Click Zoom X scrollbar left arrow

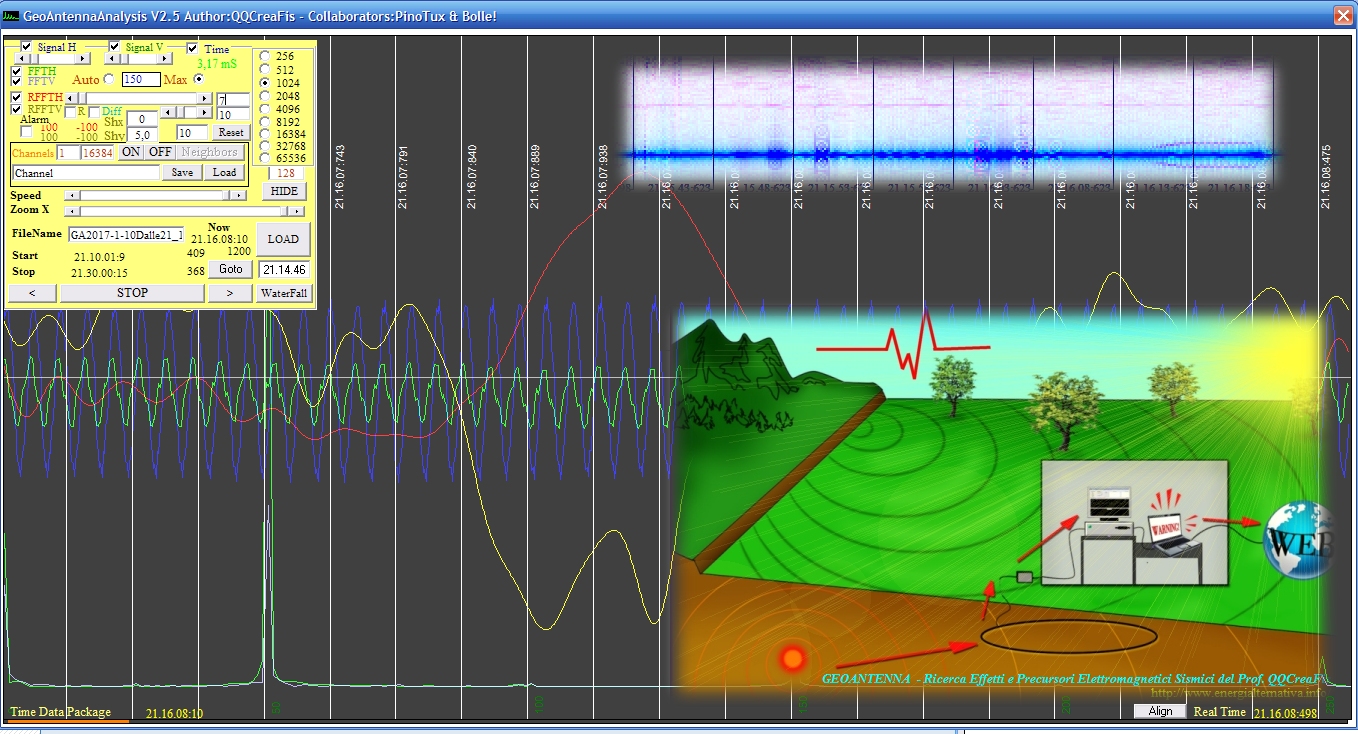click(x=72, y=211)
